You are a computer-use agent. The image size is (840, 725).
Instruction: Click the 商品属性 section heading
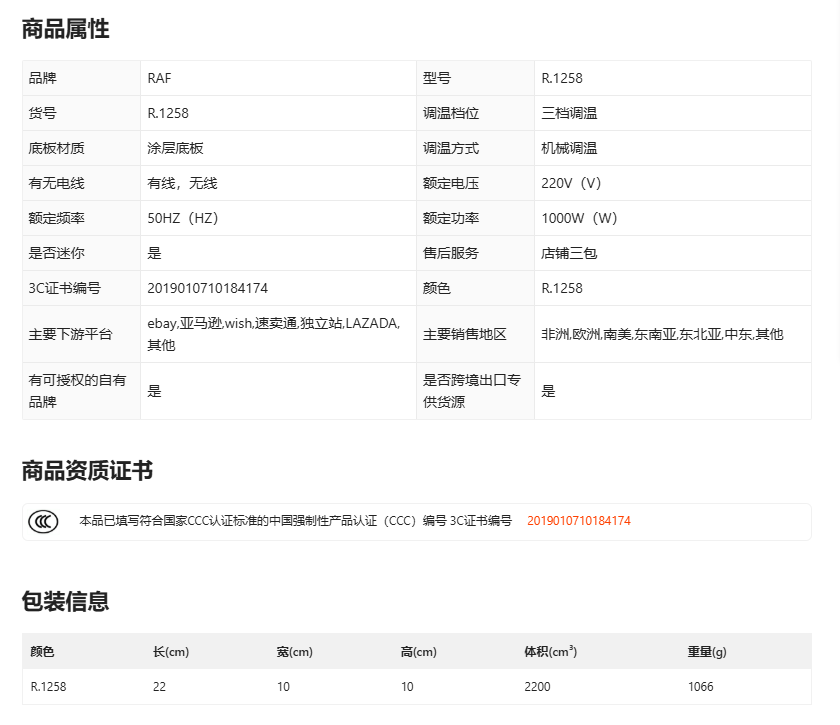[x=66, y=29]
